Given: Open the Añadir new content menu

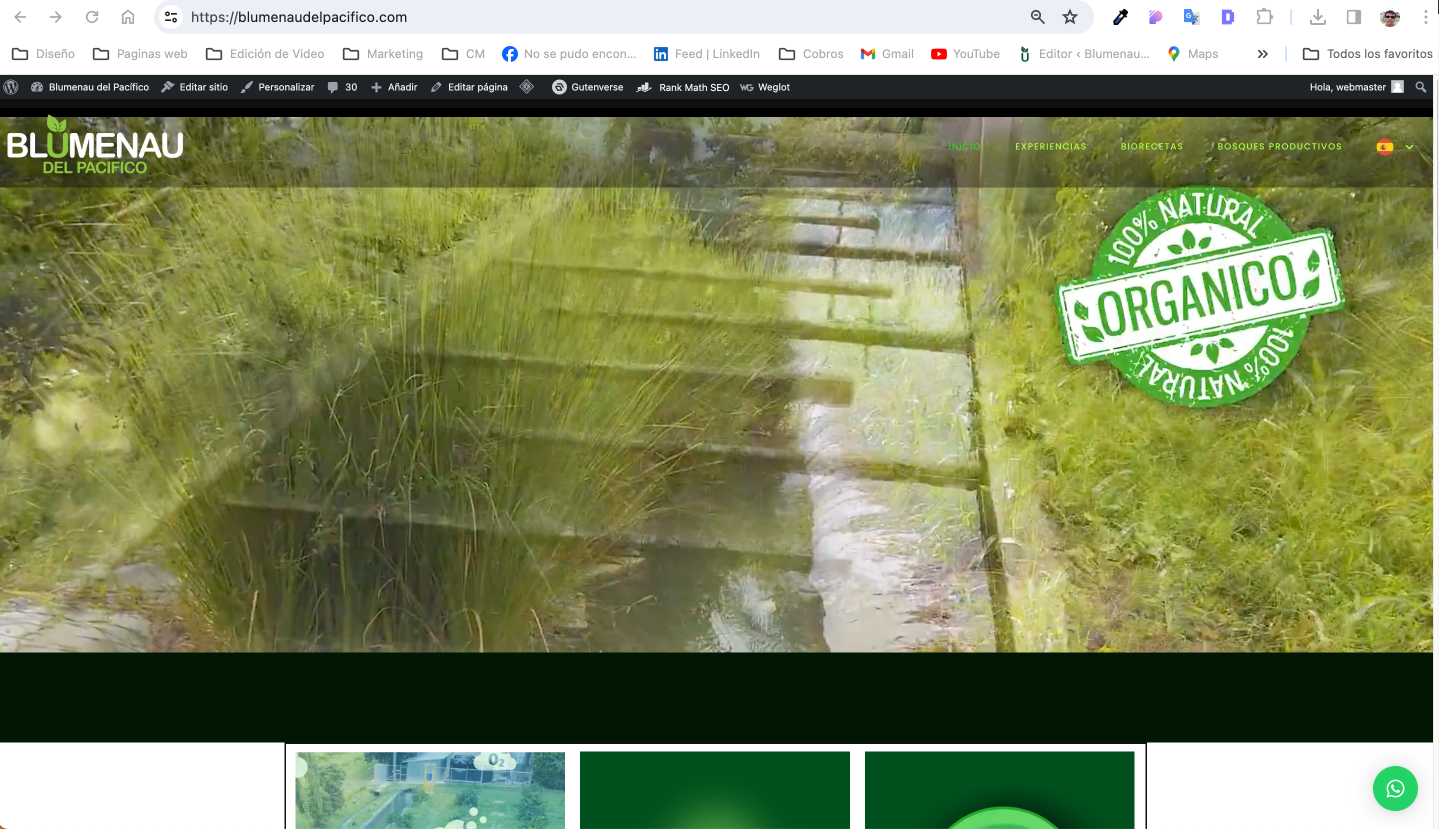Looking at the screenshot, I should pyautogui.click(x=394, y=87).
